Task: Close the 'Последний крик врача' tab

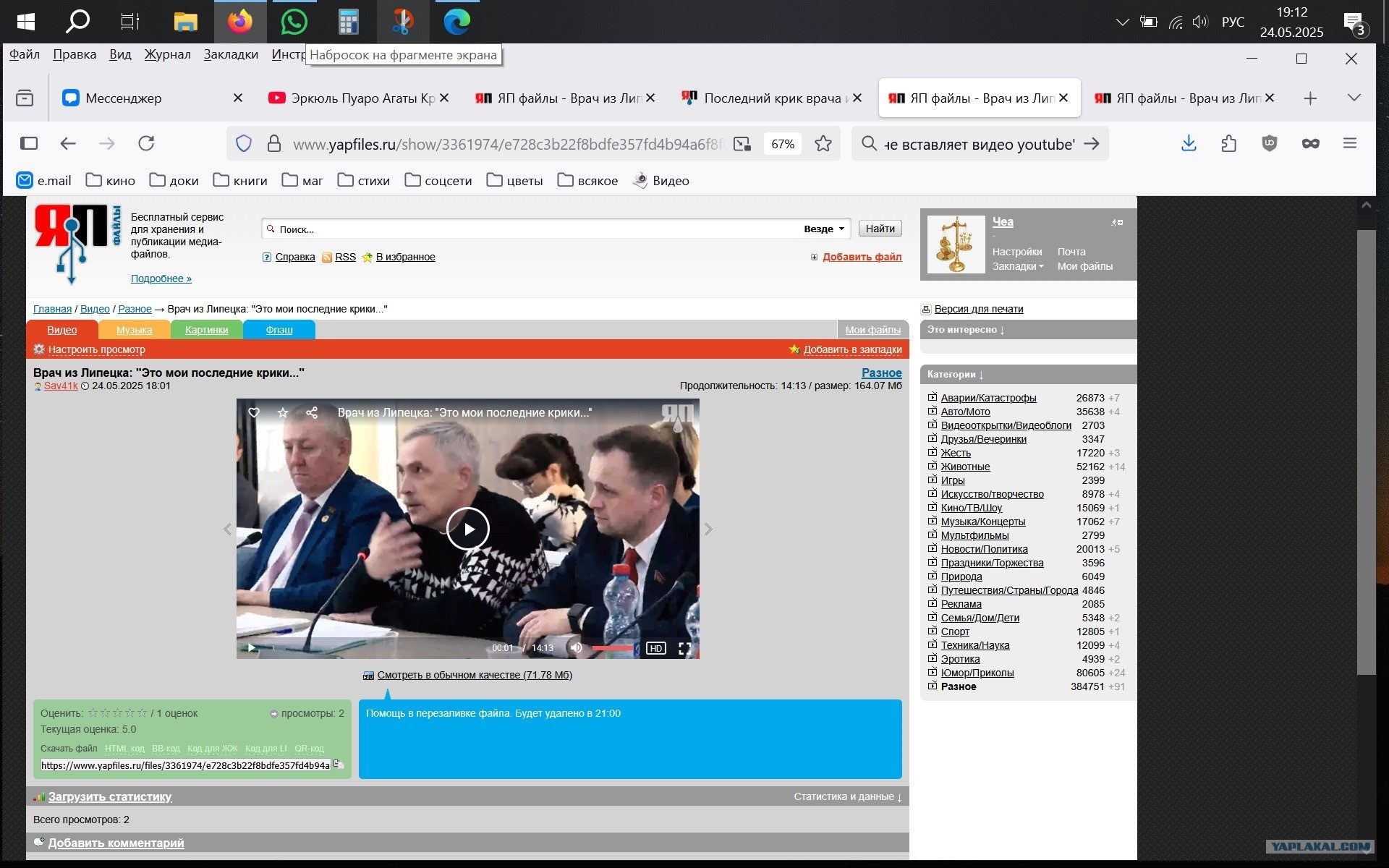Action: (857, 98)
